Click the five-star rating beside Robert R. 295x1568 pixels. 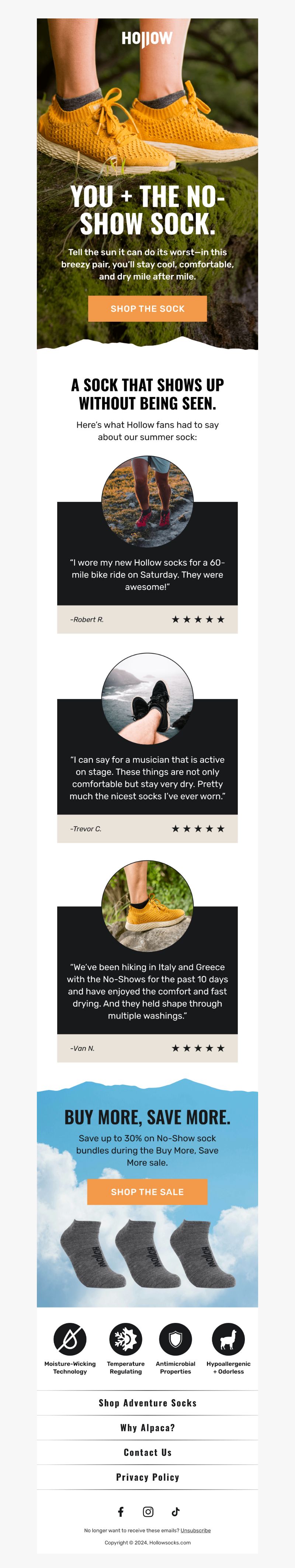coord(198,620)
